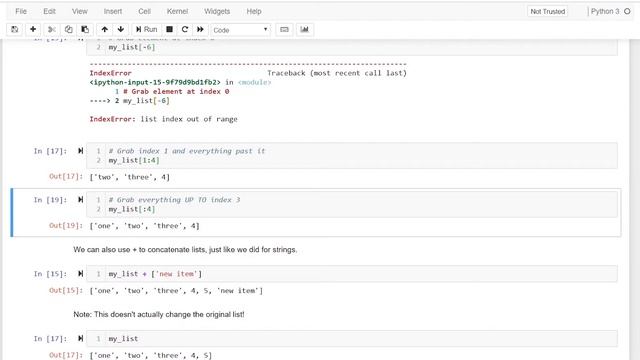Click the 'list index out of range' error text
The width and height of the screenshot is (640, 360).
coord(189,119)
